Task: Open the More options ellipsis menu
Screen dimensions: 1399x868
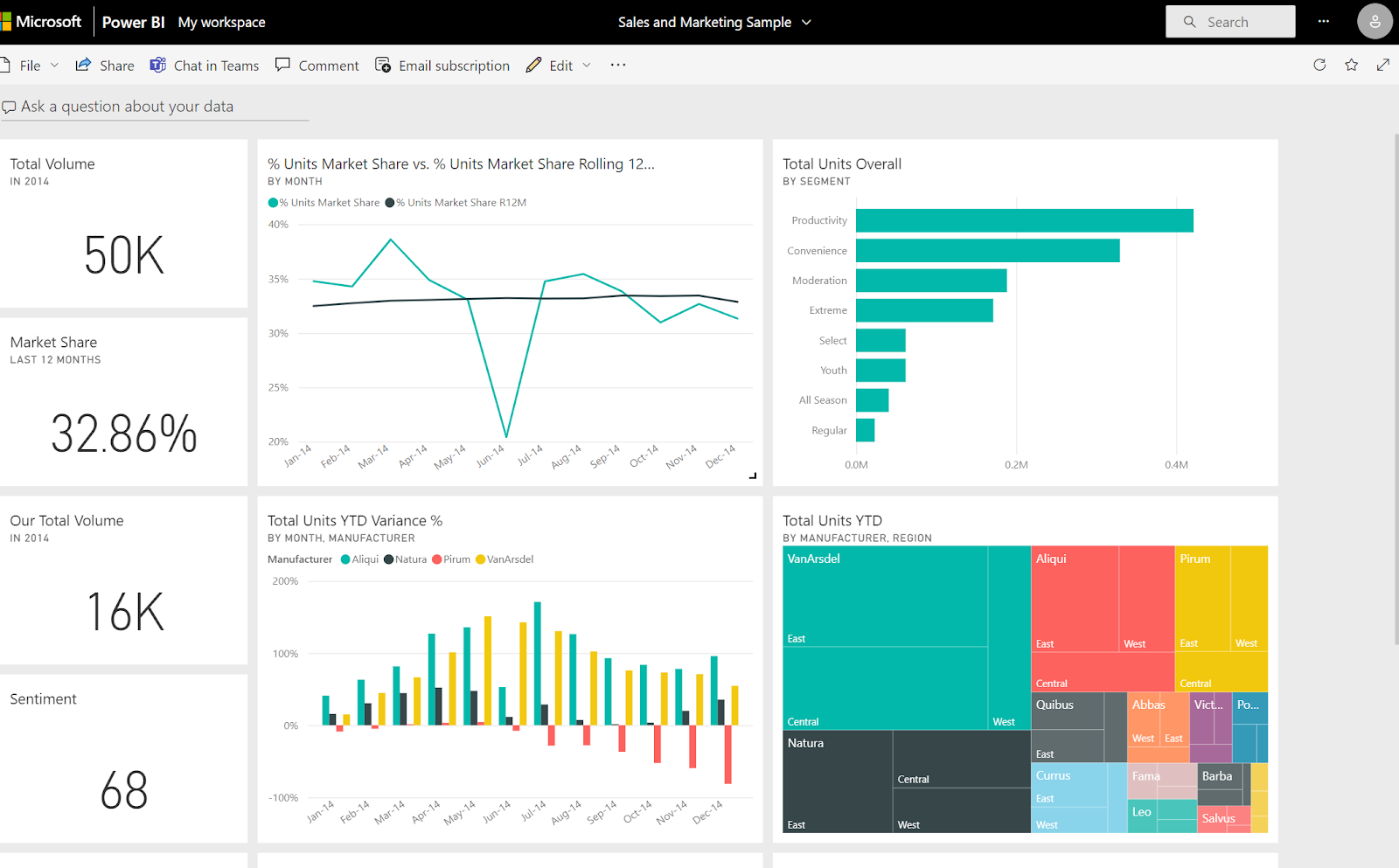Action: tap(617, 65)
